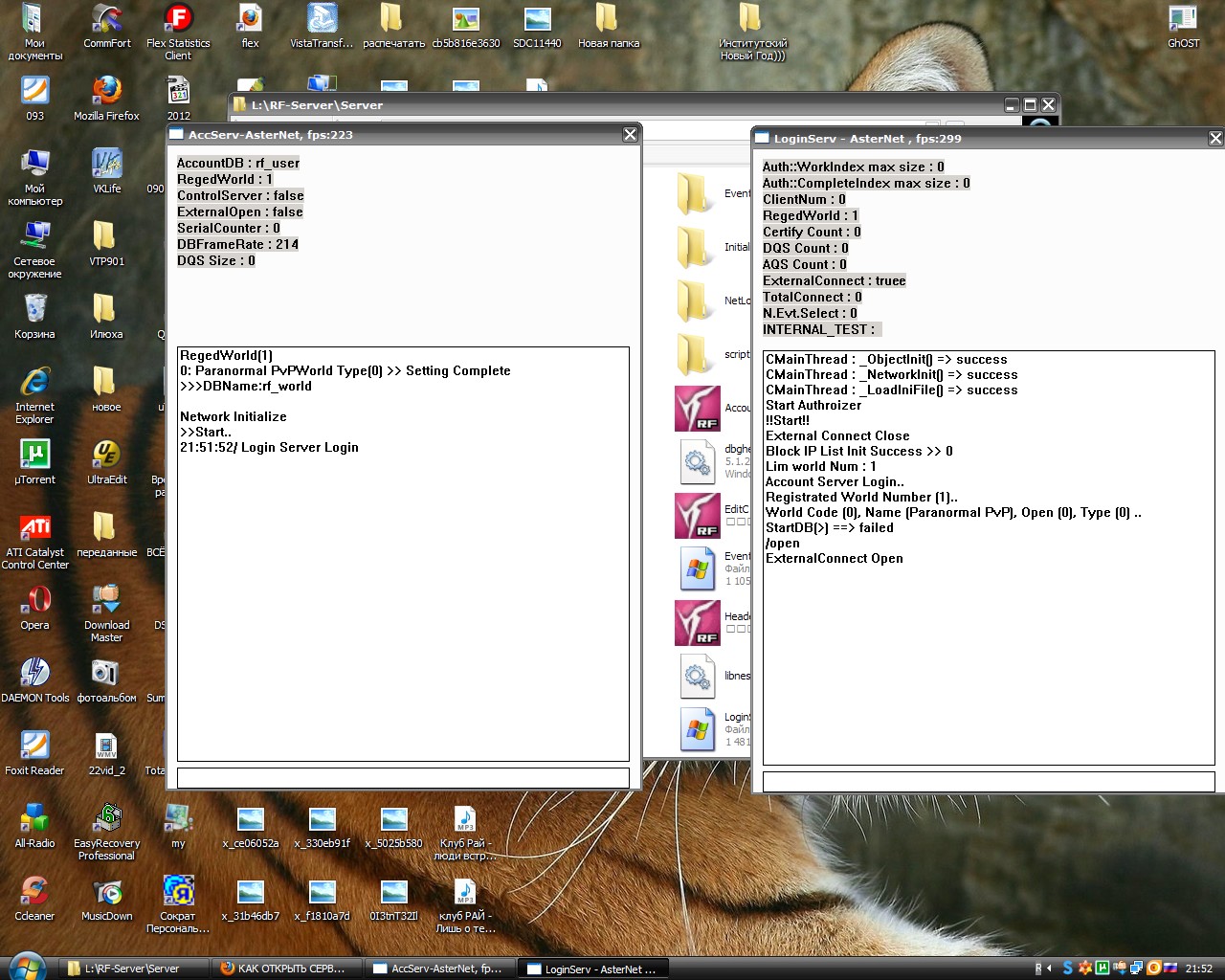
Task: Open the GhOST desktop icon
Action: pyautogui.click(x=1183, y=19)
